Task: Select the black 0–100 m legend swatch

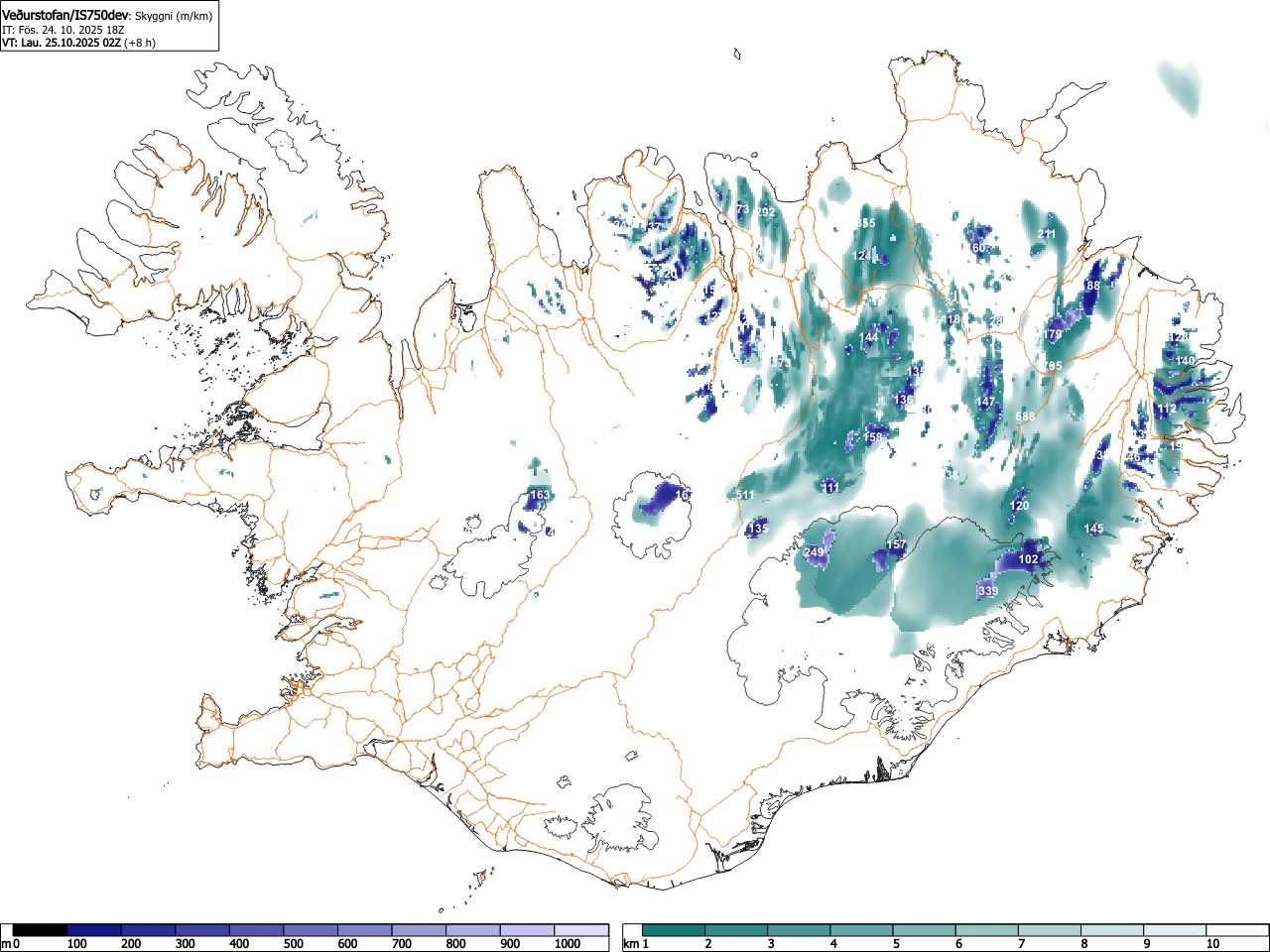Action: 41,930
